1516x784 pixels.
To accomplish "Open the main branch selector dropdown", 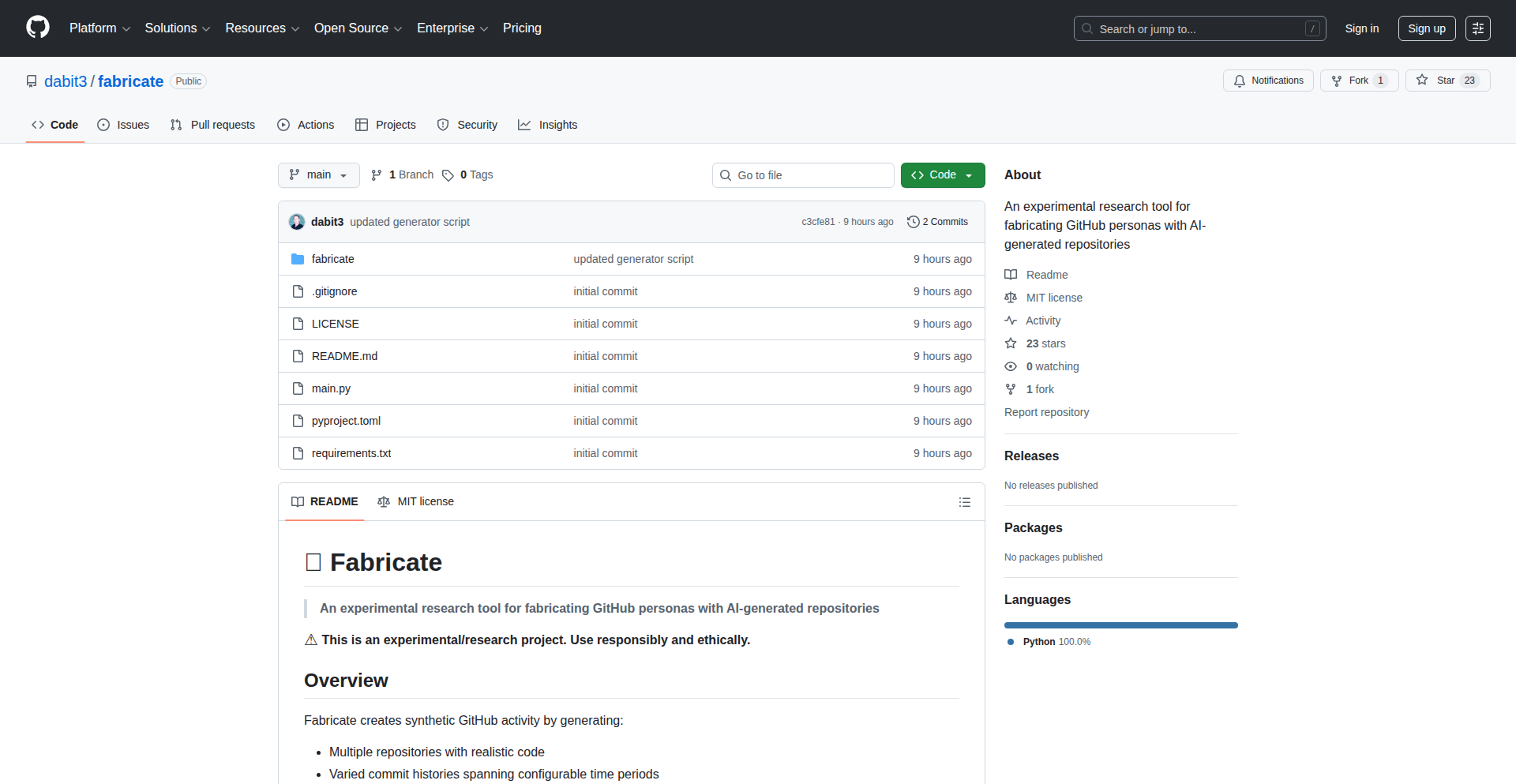I will [x=318, y=174].
